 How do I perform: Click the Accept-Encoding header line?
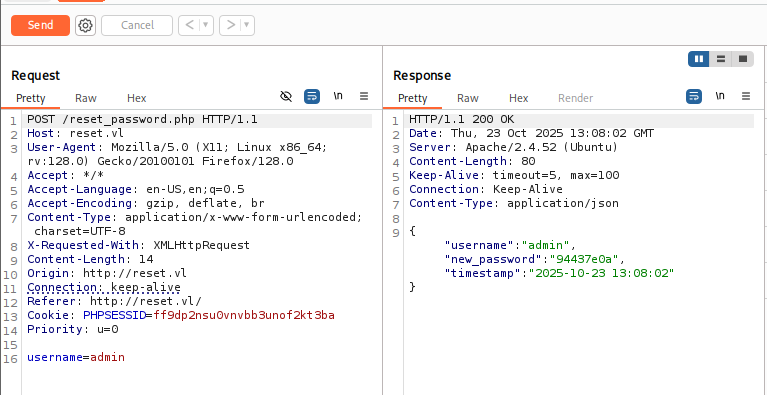pyautogui.click(x=146, y=203)
